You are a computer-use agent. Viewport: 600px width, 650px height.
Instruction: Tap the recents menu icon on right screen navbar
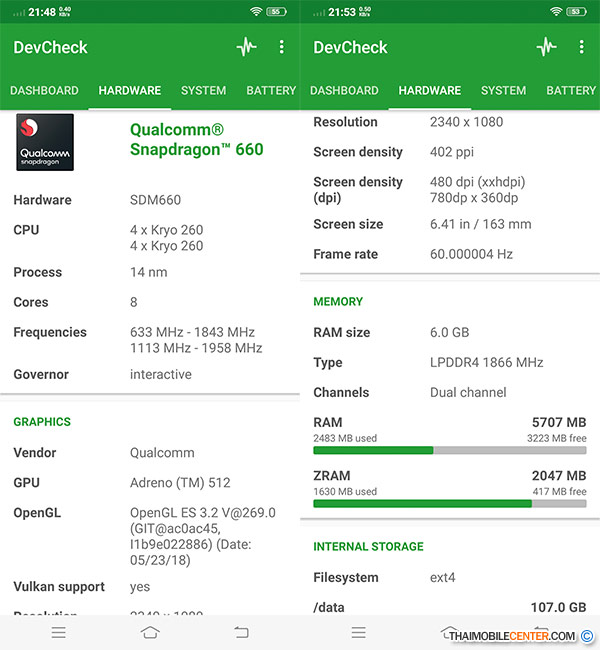coord(359,632)
